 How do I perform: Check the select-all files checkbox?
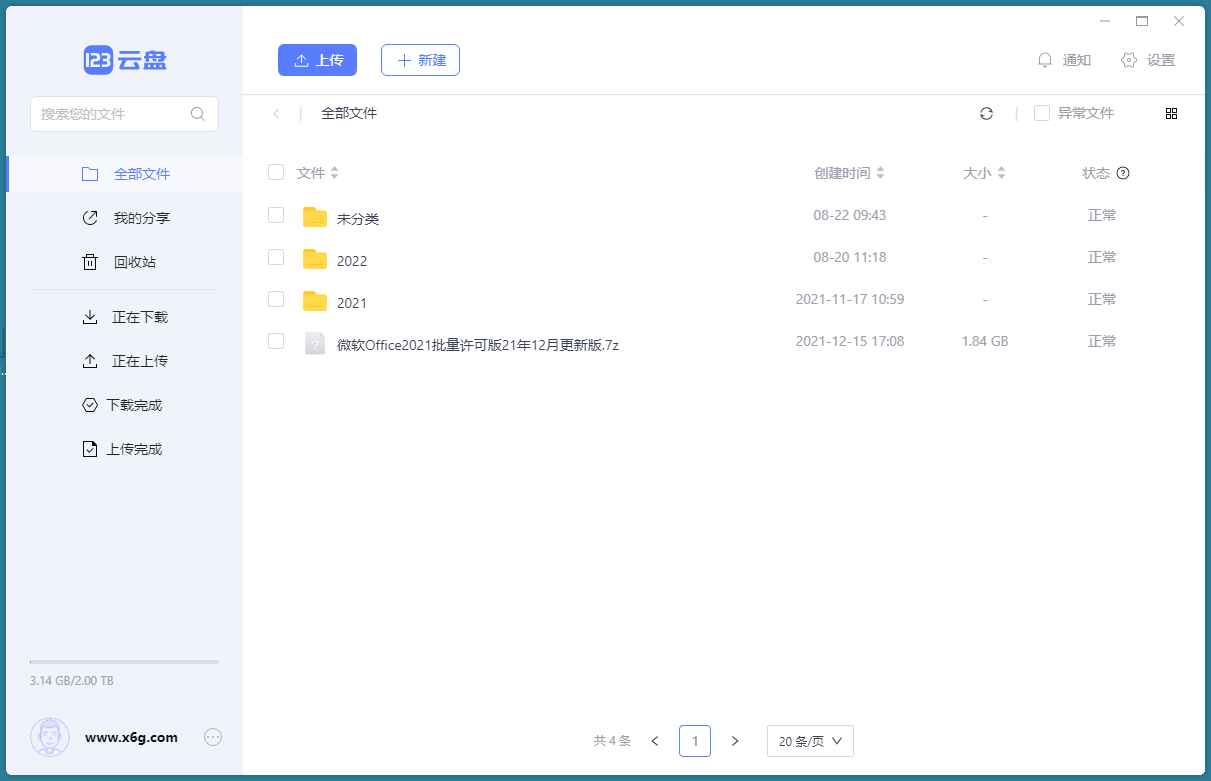coord(276,172)
